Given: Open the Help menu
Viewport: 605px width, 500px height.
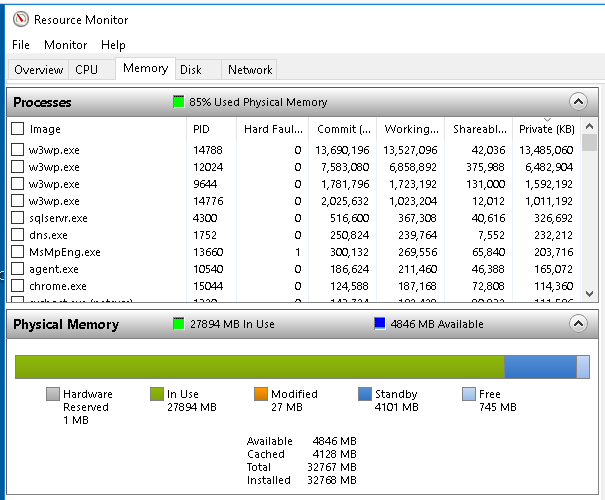Looking at the screenshot, I should pyautogui.click(x=113, y=45).
